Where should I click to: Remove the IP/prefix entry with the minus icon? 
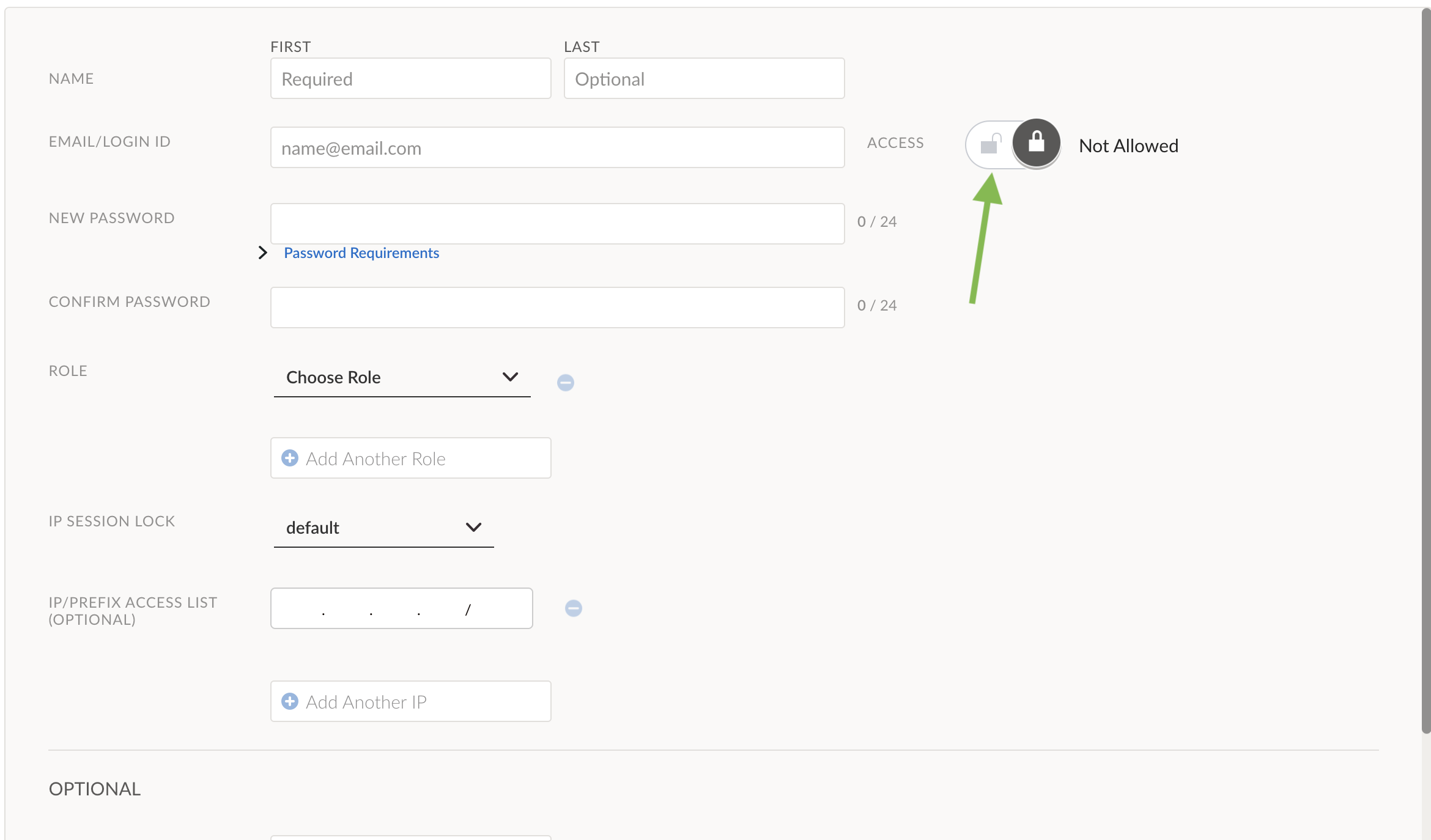click(573, 608)
